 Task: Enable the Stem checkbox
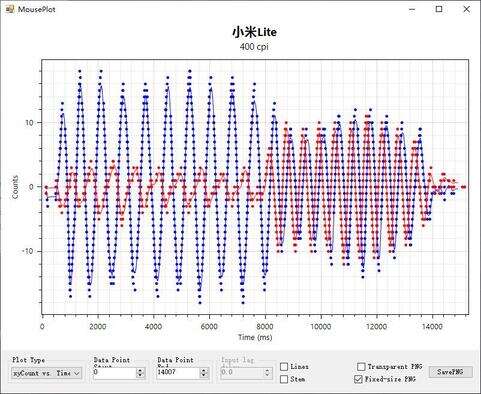[284, 379]
